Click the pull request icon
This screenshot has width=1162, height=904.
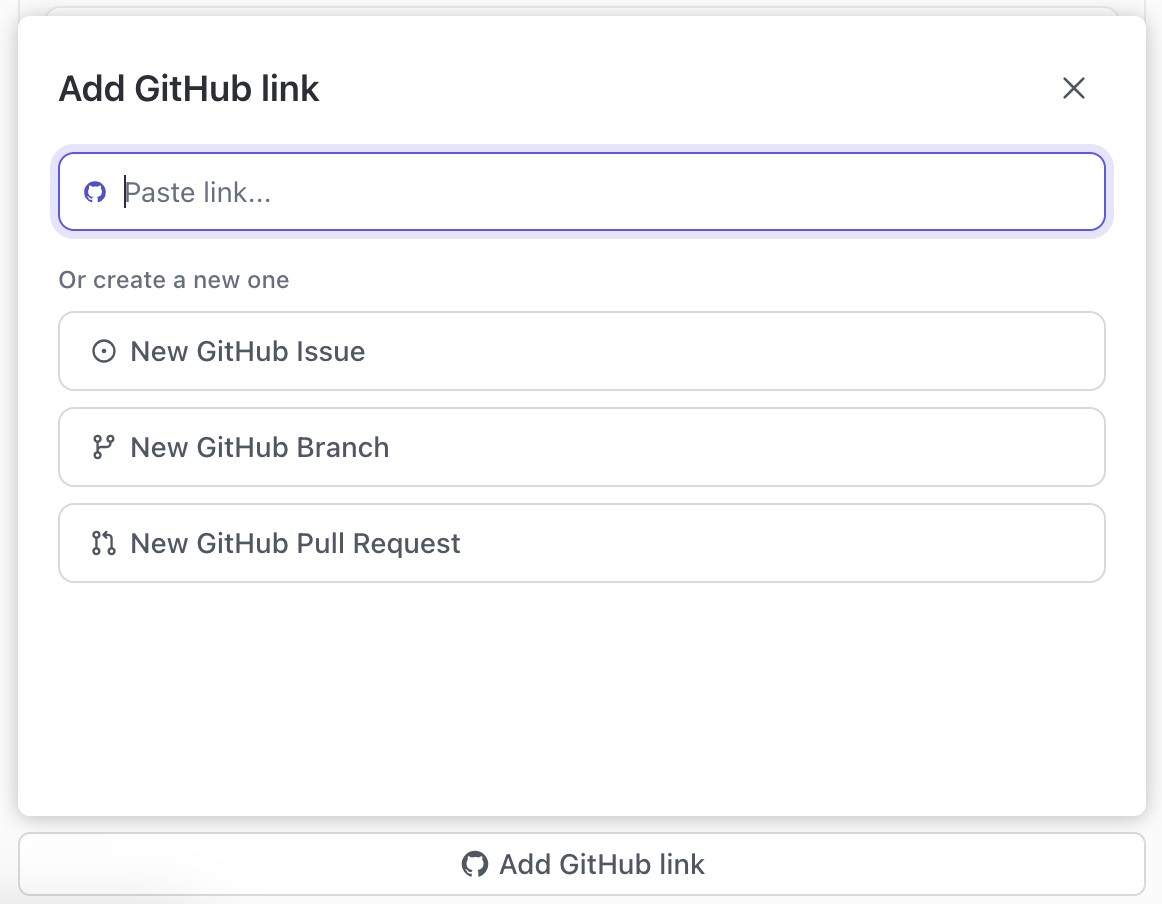(x=103, y=543)
